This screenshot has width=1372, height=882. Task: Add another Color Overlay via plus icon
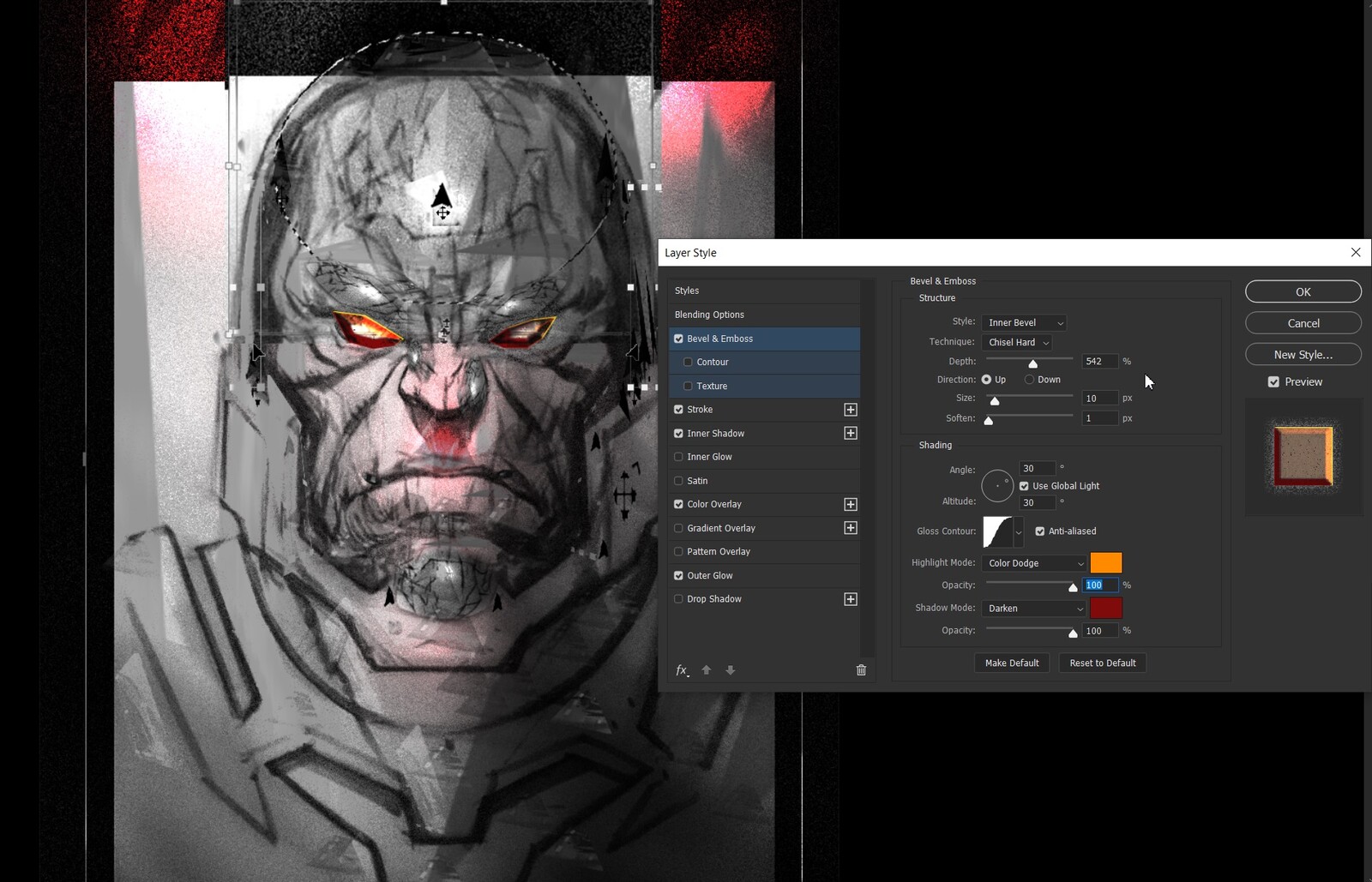pyautogui.click(x=851, y=504)
